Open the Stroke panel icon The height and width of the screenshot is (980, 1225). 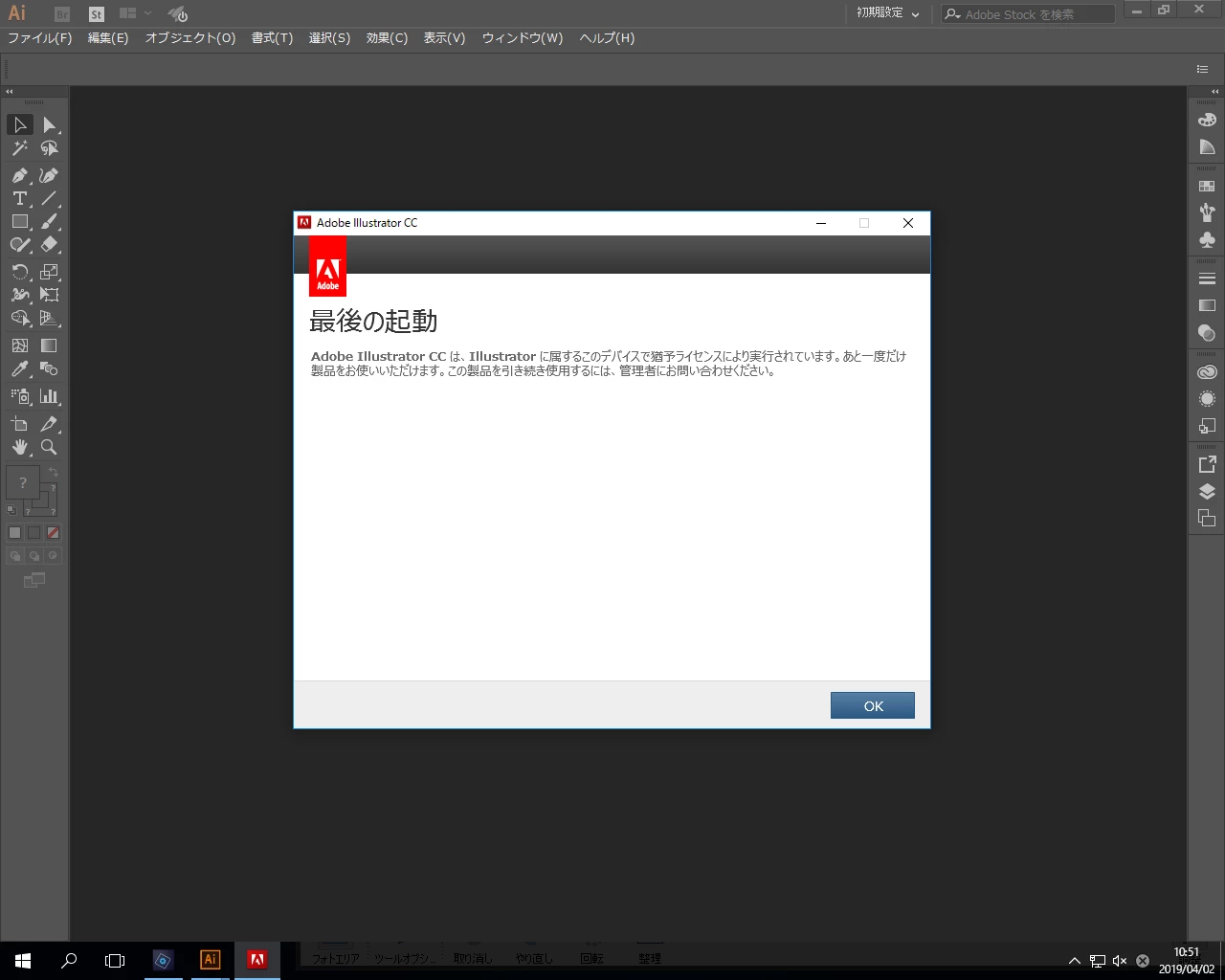point(1207,278)
